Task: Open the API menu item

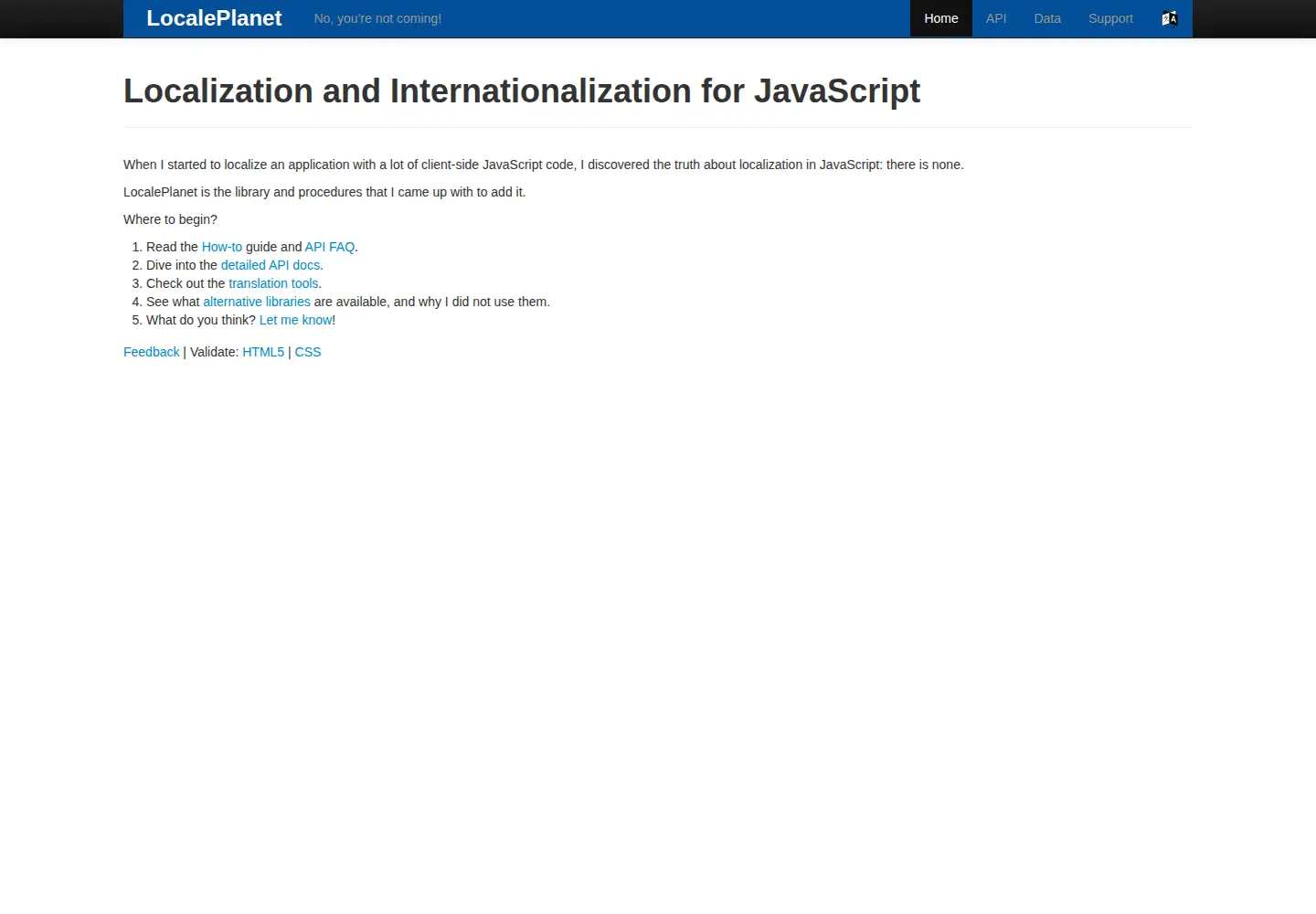Action: click(996, 18)
